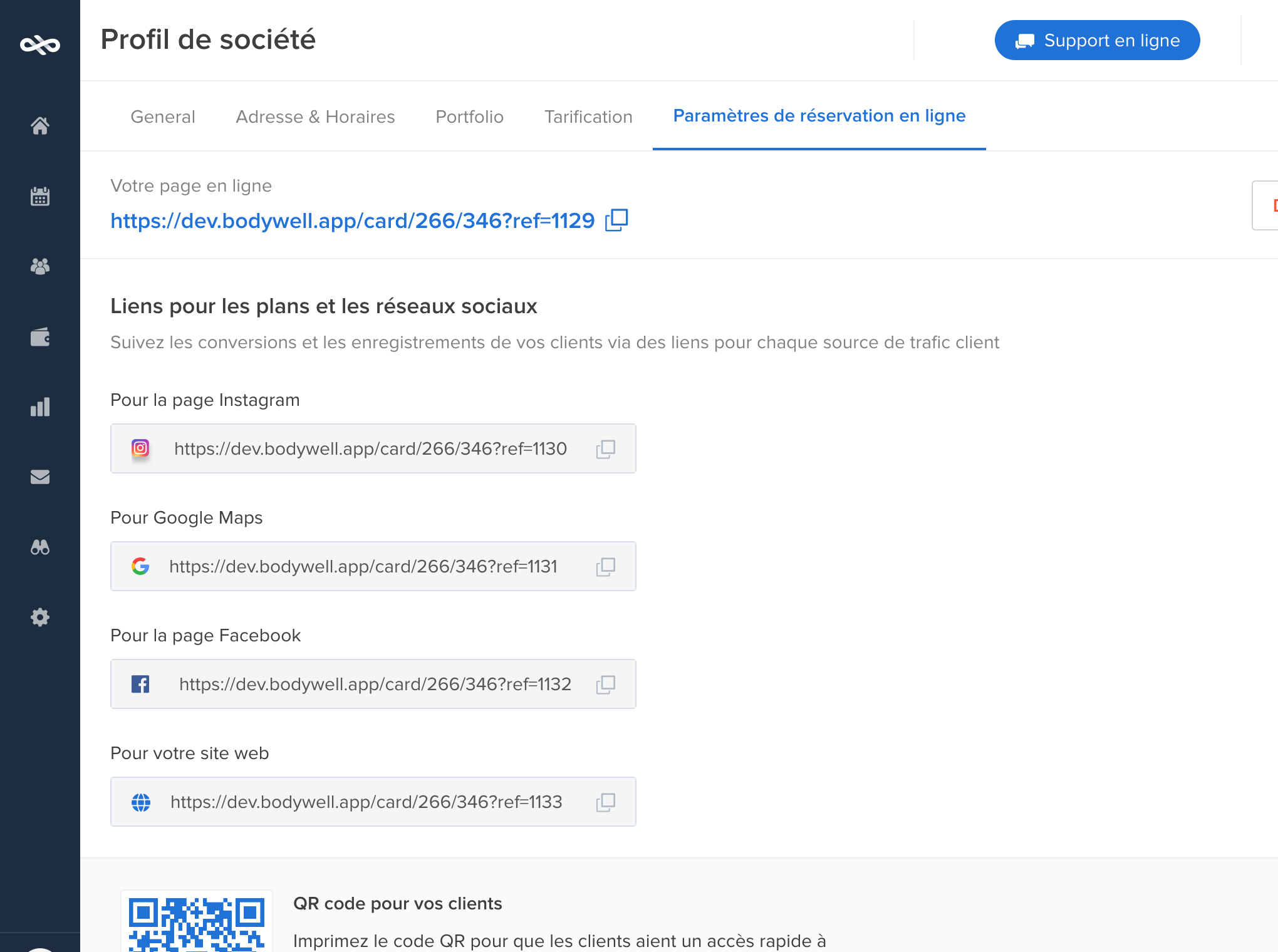The height and width of the screenshot is (952, 1278).
Task: Click the binoculars icon in the sidebar
Action: (x=40, y=547)
